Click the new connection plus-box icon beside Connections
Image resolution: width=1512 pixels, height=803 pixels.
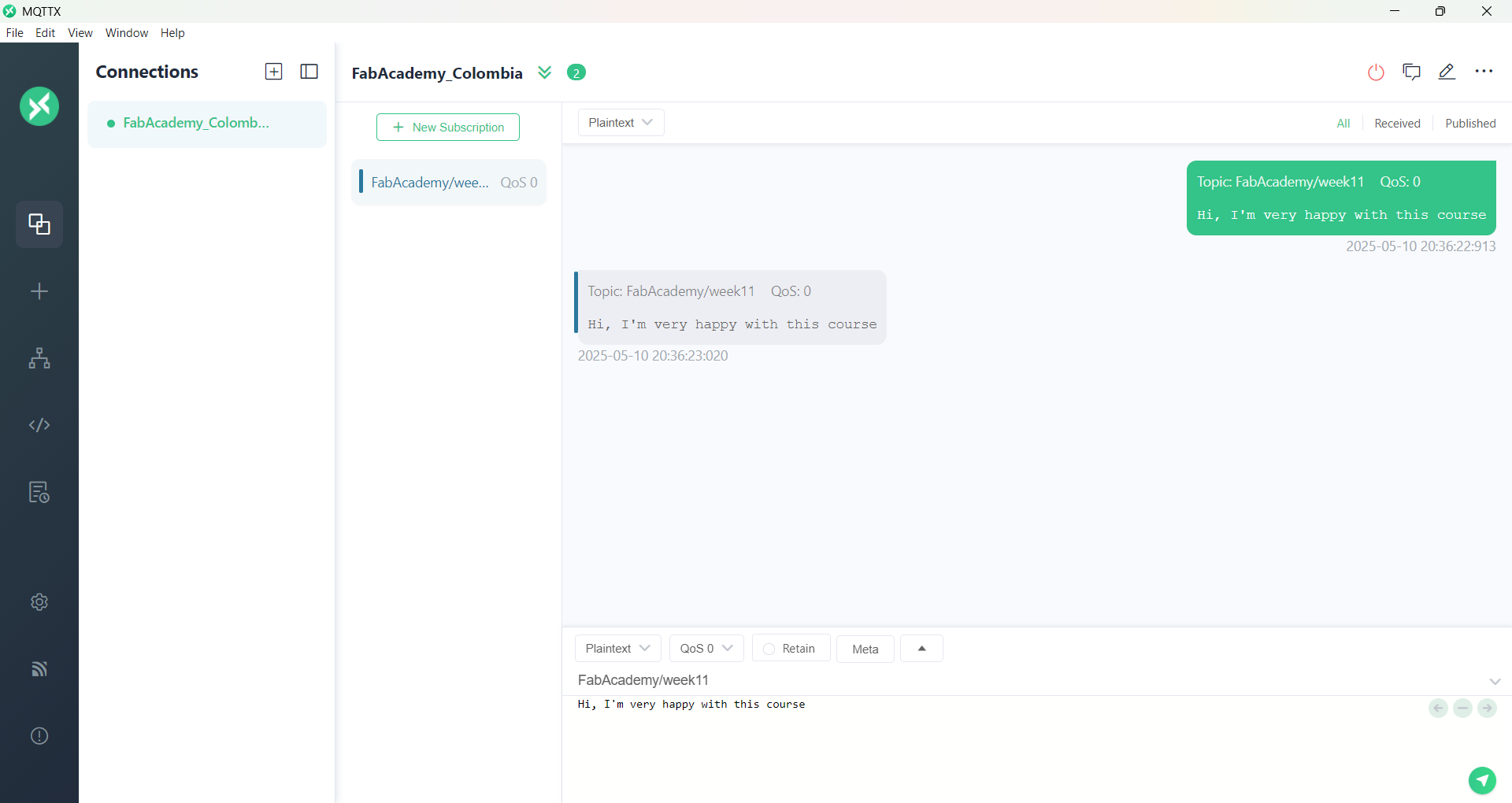click(x=273, y=72)
